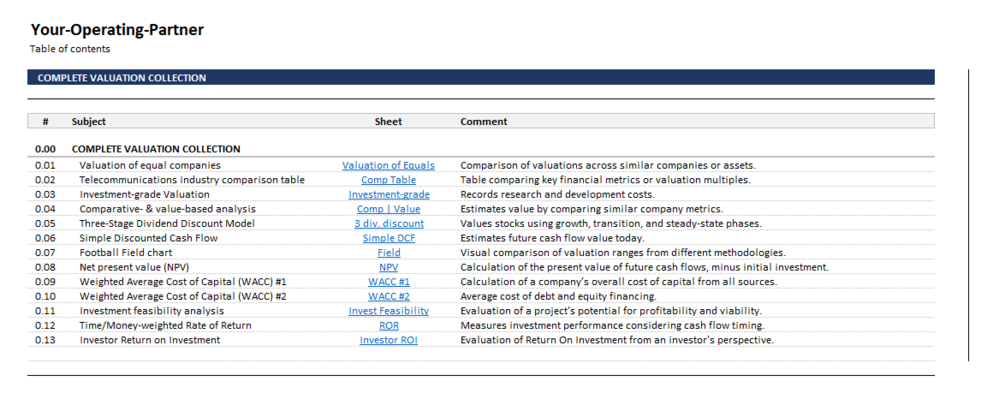Click the row number 0.13
The image size is (1005, 405).
(46, 340)
